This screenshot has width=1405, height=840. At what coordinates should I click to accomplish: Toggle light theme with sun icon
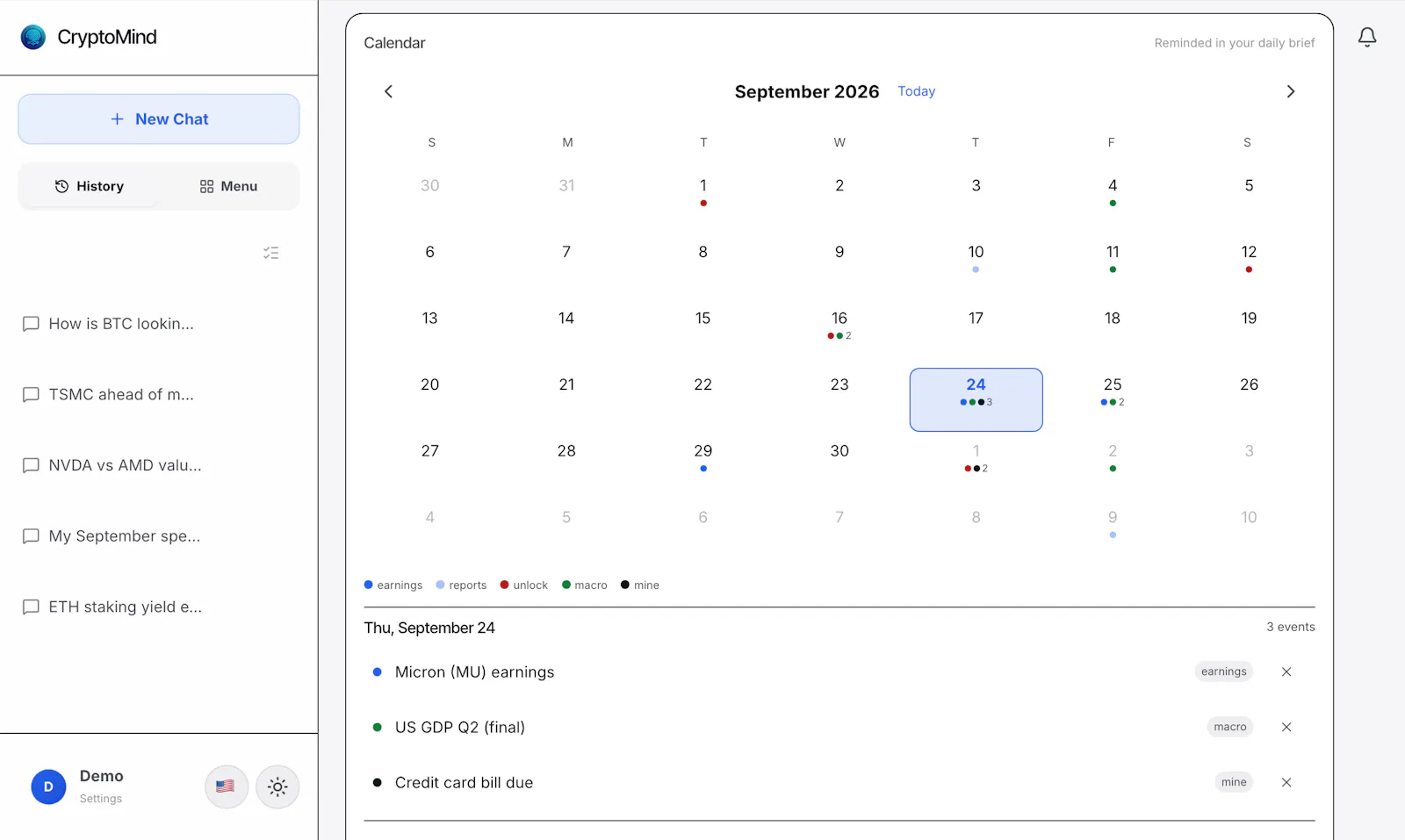pos(277,786)
